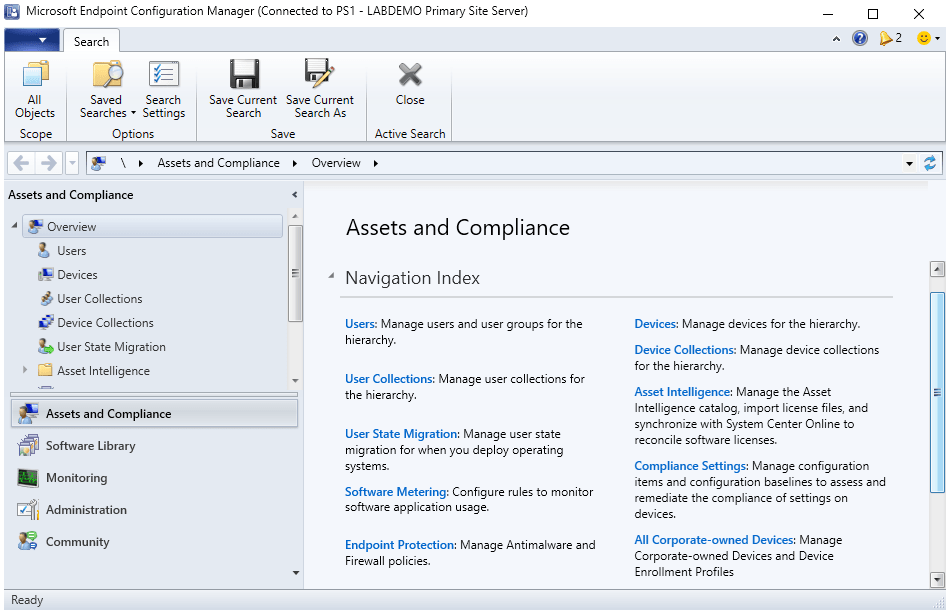Open Search Settings in the ribbon

[x=163, y=89]
